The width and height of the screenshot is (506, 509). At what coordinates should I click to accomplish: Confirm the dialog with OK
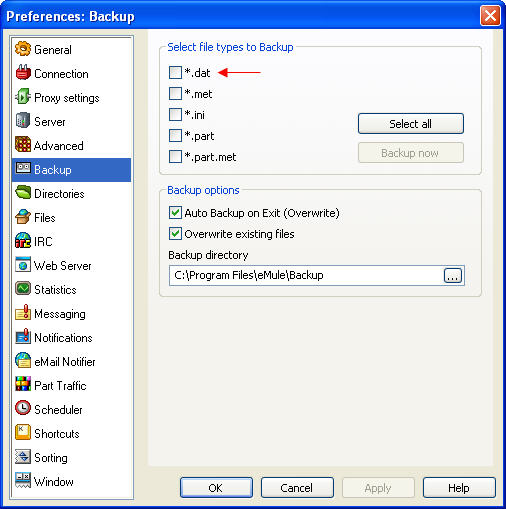click(x=216, y=488)
